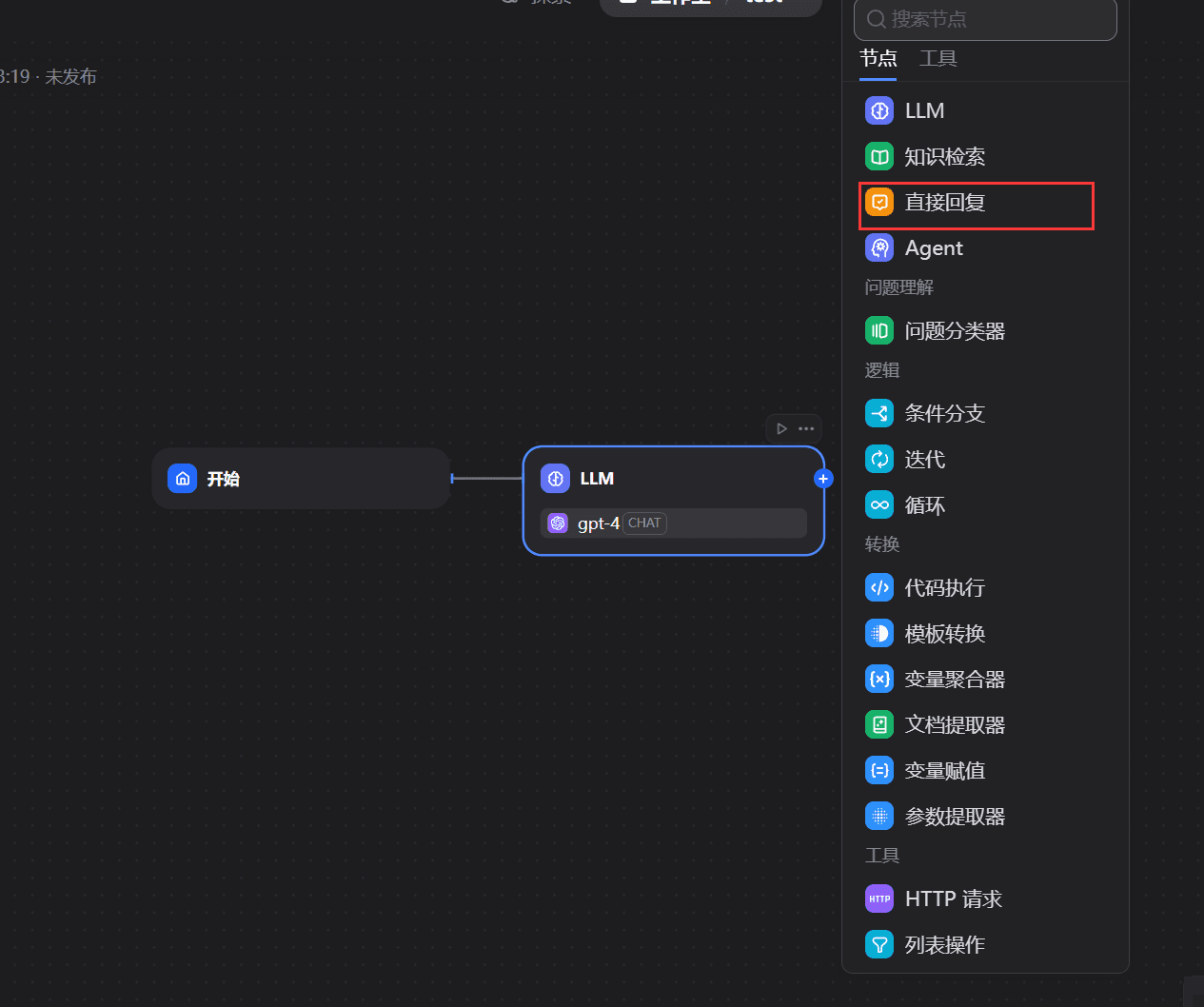The width and height of the screenshot is (1204, 1007).
Task: Click the HTTP 请求 node icon
Action: (879, 899)
